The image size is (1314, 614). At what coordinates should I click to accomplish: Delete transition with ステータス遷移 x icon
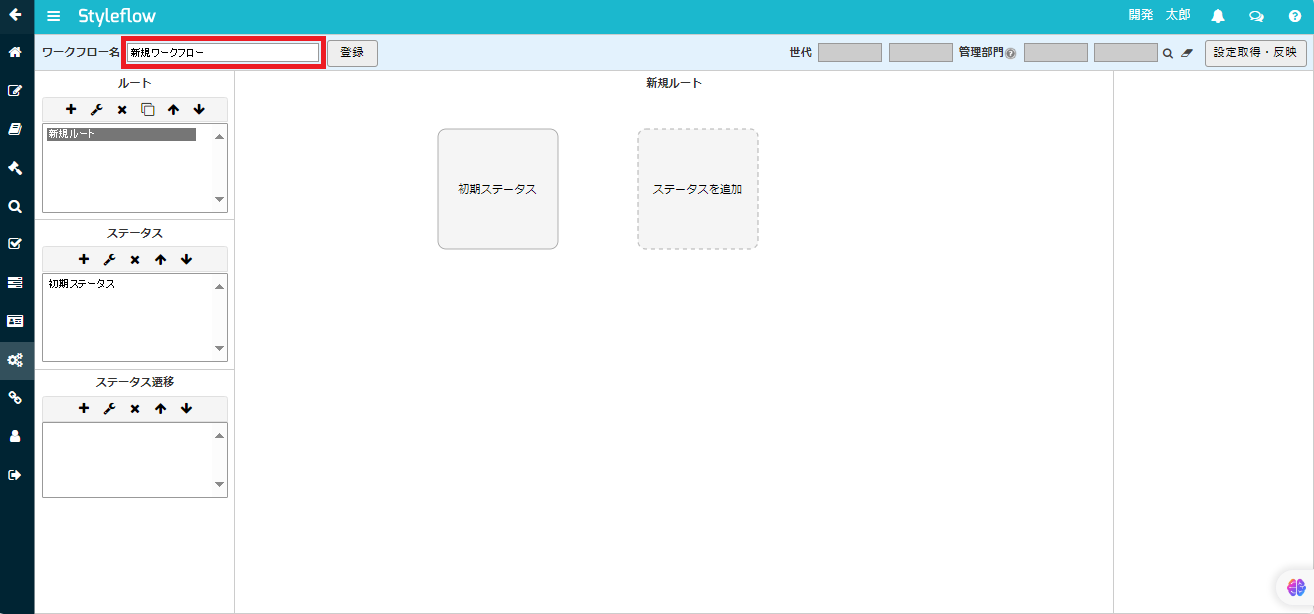pos(135,408)
